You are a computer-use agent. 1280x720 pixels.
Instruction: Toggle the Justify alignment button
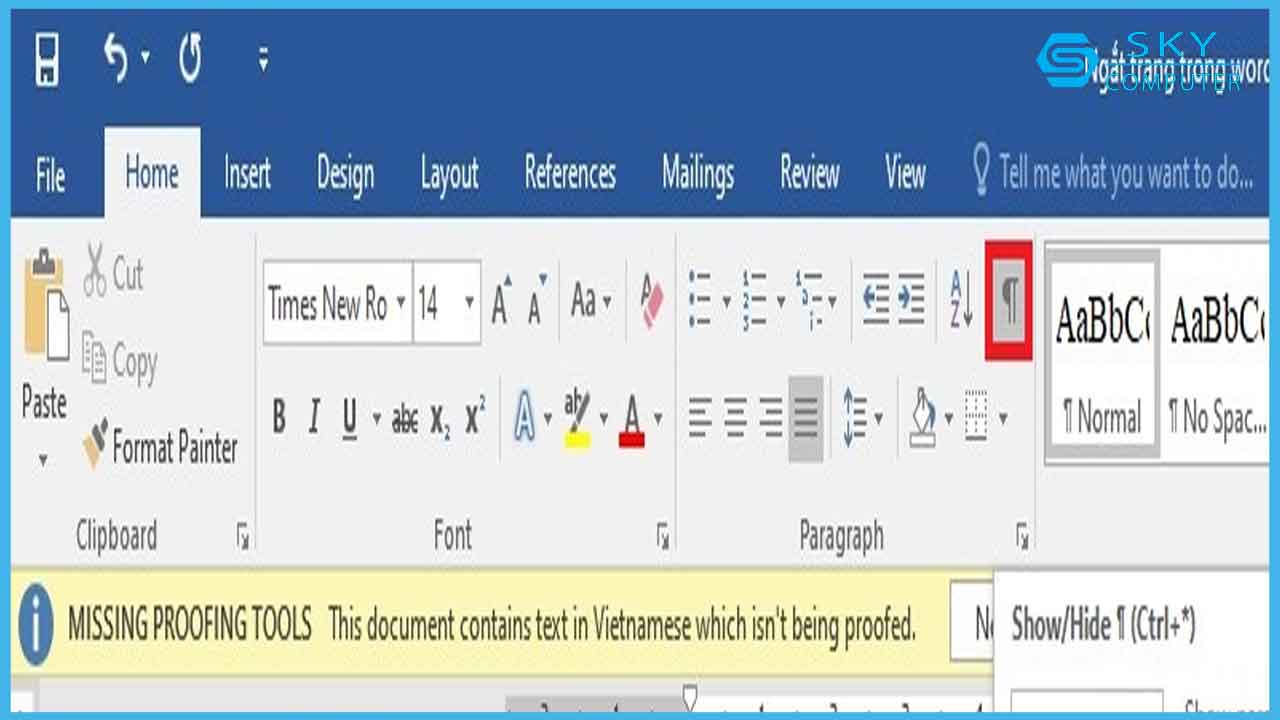pos(804,418)
